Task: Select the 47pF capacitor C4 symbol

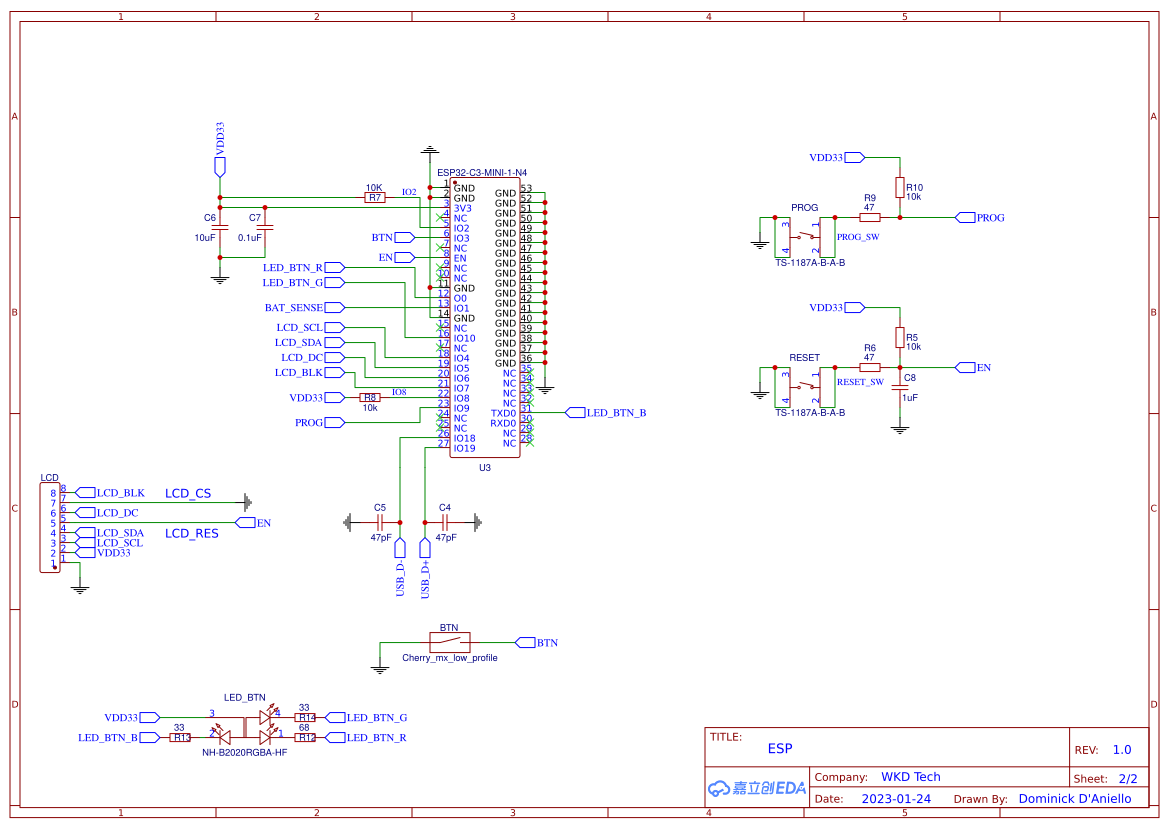Action: pyautogui.click(x=443, y=522)
